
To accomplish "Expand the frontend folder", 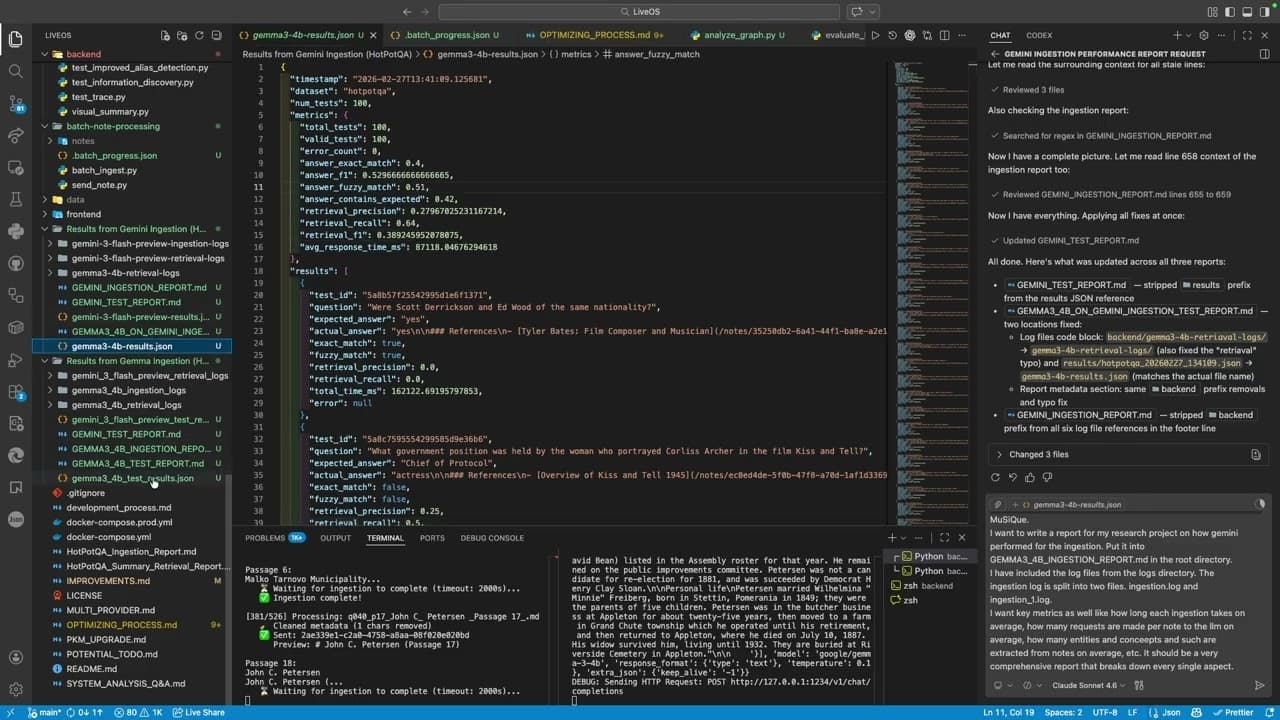I will pos(83,214).
